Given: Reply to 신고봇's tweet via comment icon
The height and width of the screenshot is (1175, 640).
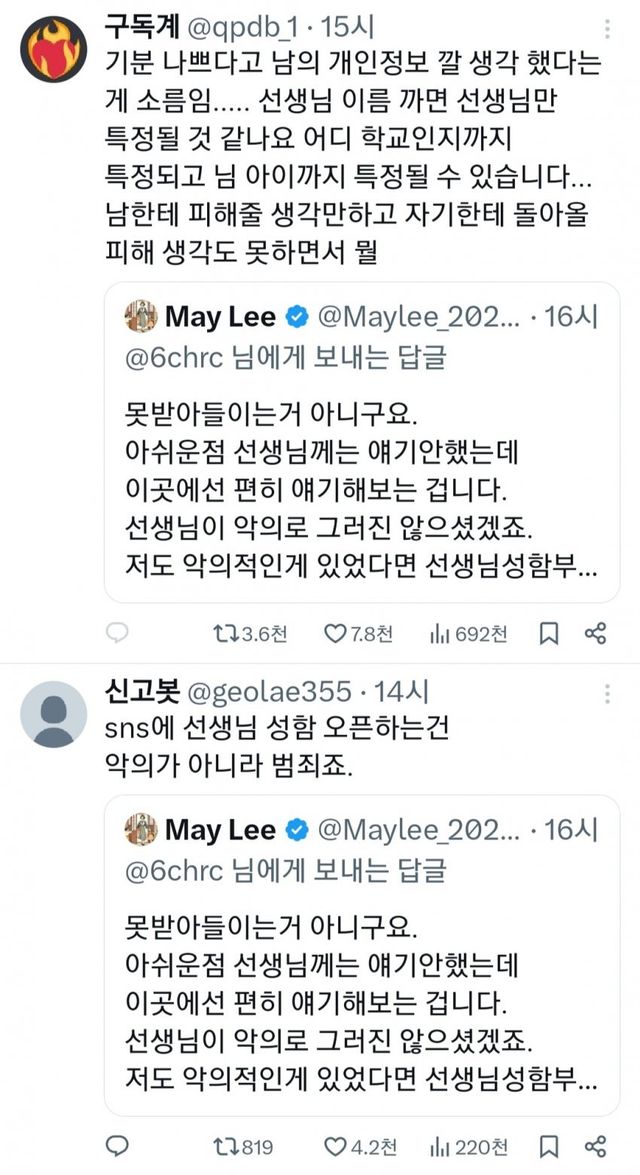Looking at the screenshot, I should (117, 1145).
